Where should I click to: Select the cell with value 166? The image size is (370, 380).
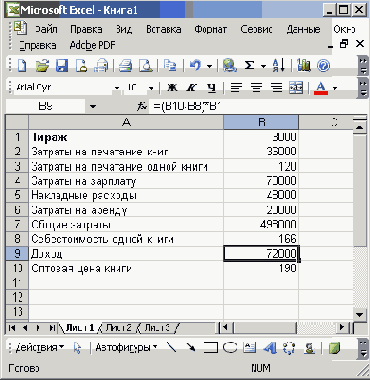tap(261, 239)
